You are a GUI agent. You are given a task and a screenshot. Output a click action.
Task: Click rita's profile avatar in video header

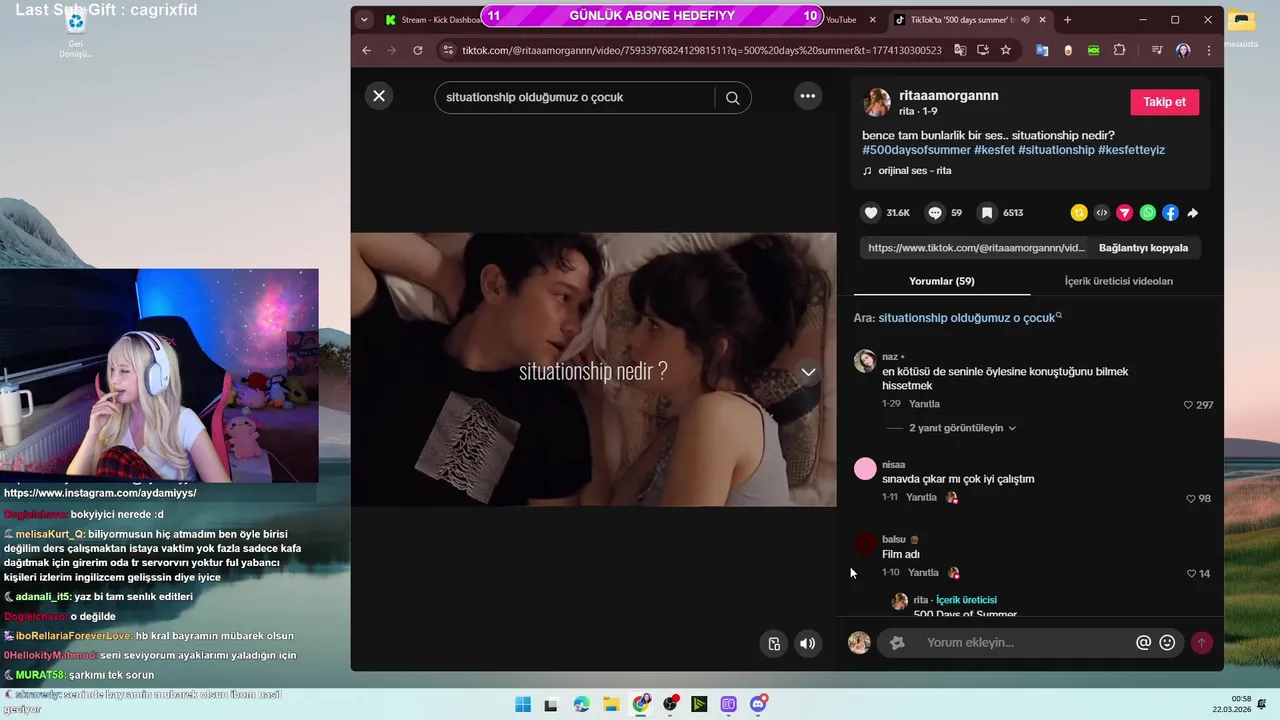tap(877, 102)
